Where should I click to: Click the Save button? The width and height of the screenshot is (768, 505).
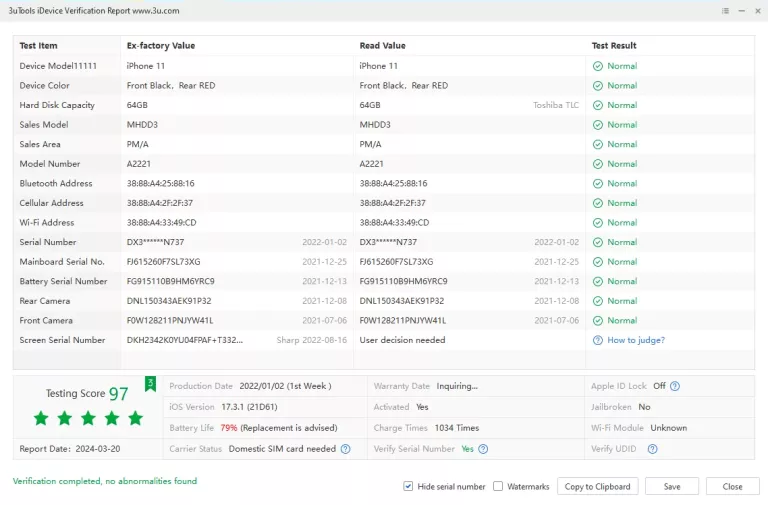click(672, 486)
